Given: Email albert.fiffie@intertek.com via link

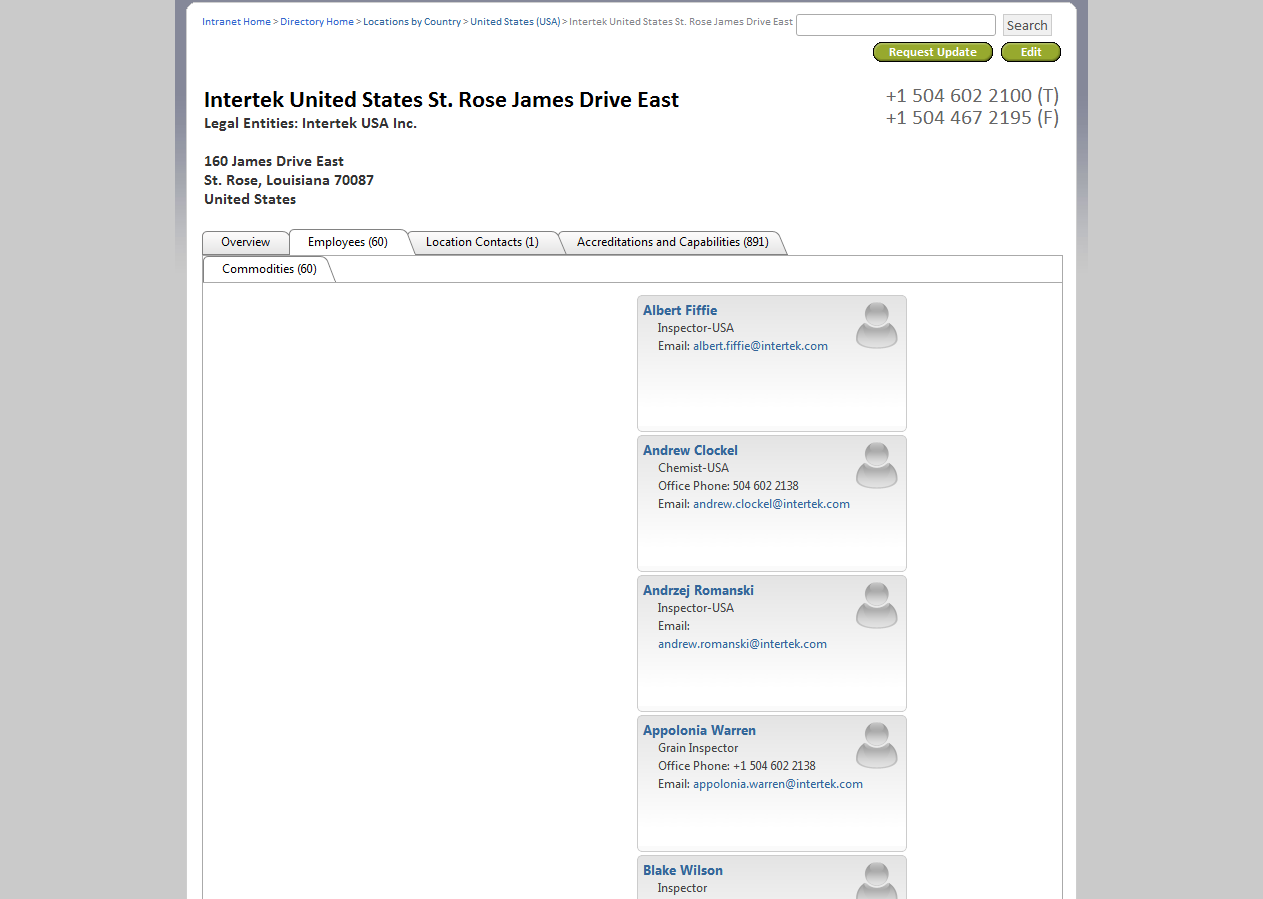Looking at the screenshot, I should click(x=760, y=346).
